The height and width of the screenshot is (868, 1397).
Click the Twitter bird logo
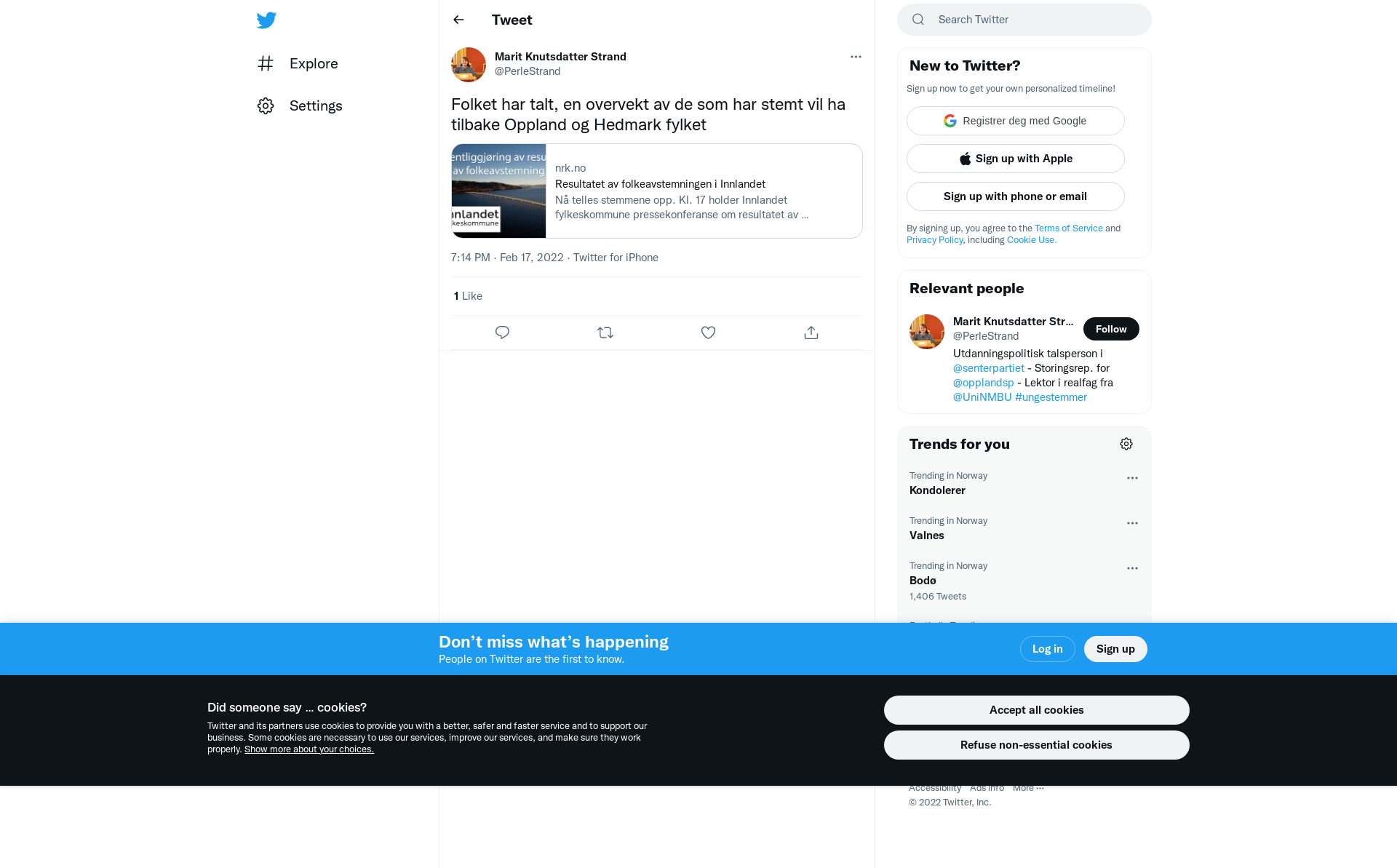pos(266,20)
